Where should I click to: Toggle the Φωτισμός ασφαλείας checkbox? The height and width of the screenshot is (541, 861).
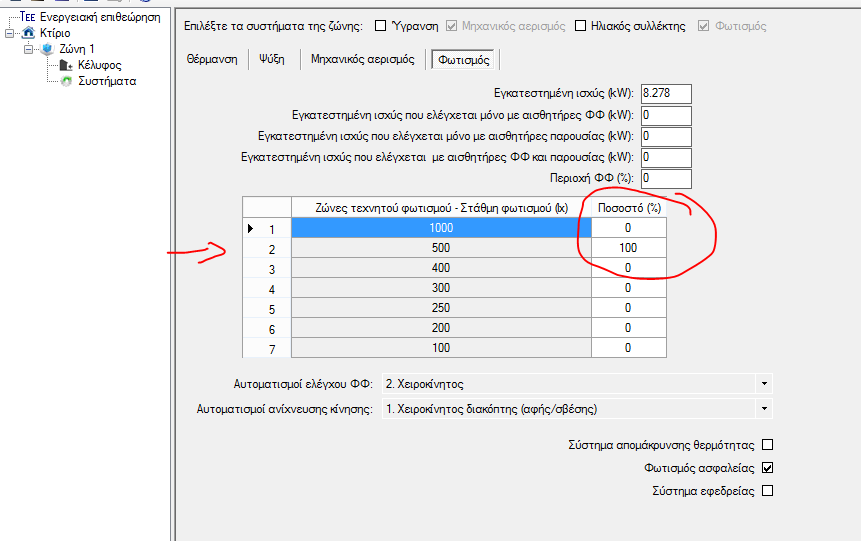point(768,468)
